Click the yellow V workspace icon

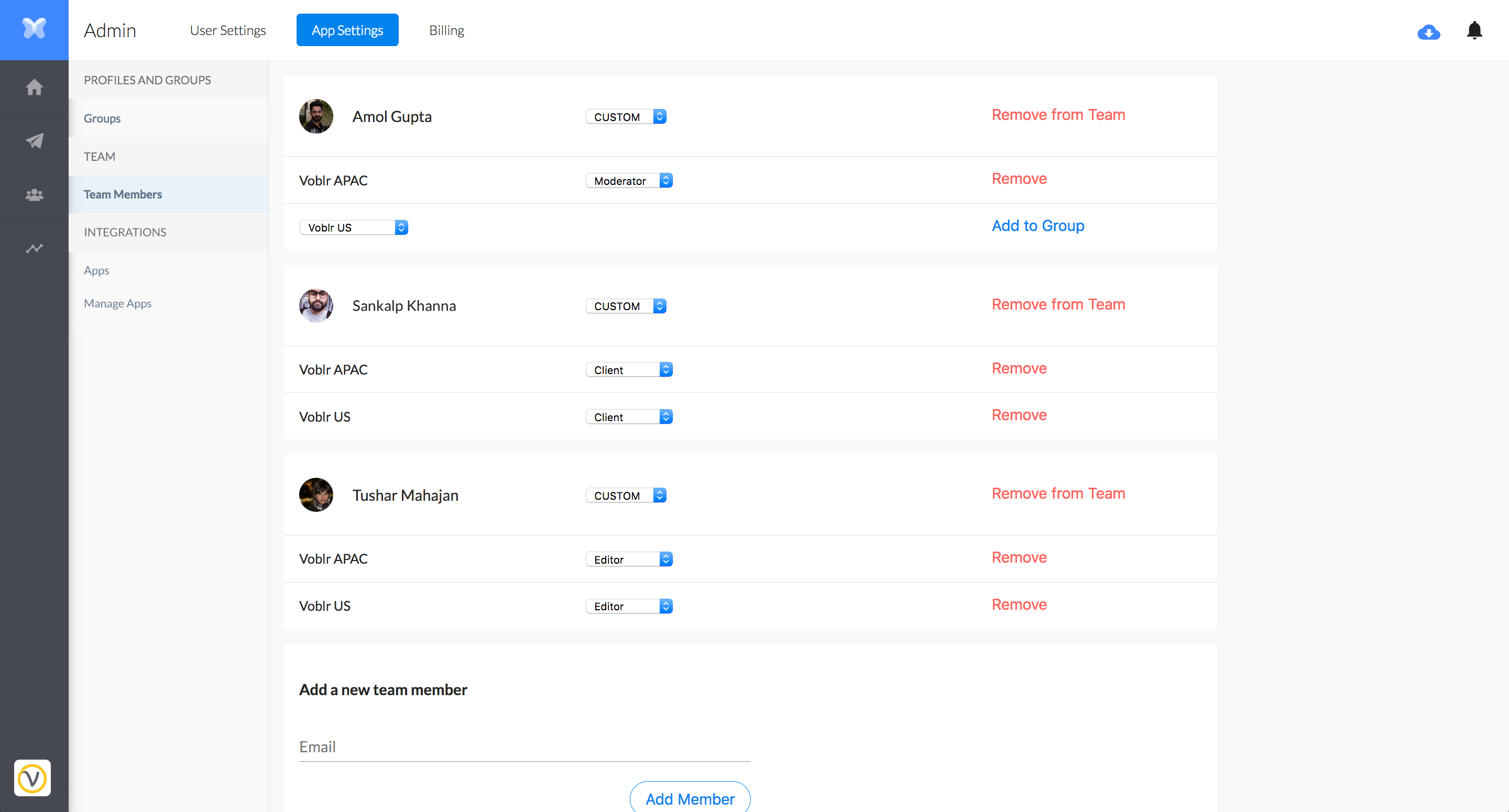[x=32, y=778]
